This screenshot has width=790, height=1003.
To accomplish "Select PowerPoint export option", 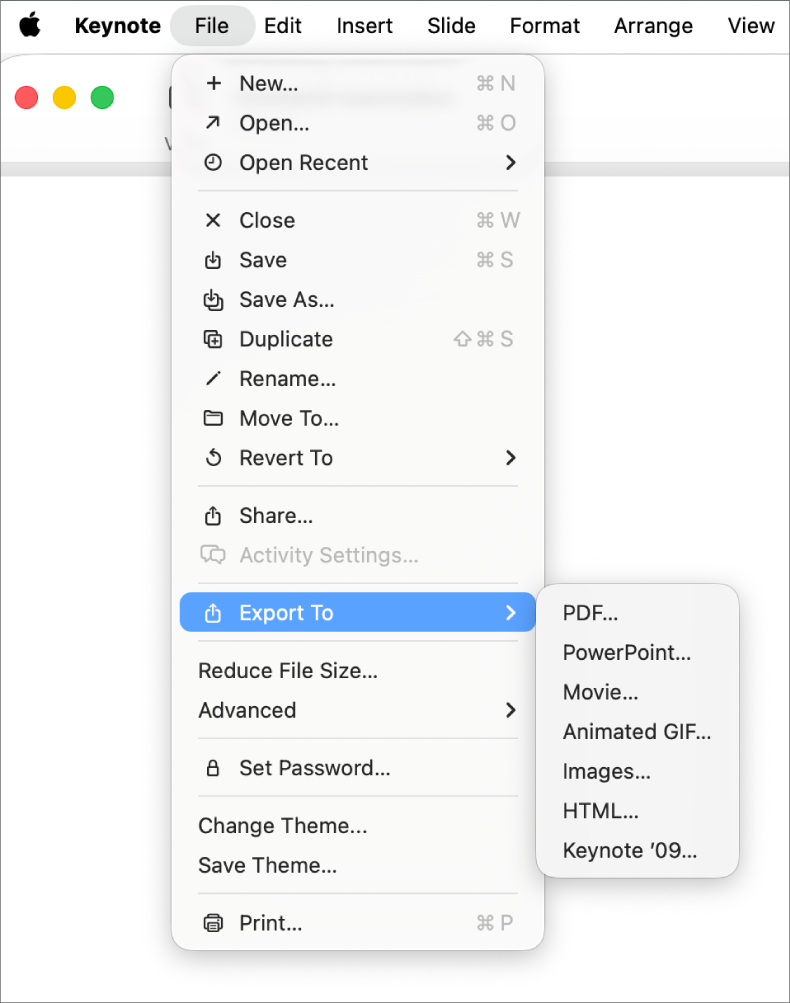I will pos(626,652).
